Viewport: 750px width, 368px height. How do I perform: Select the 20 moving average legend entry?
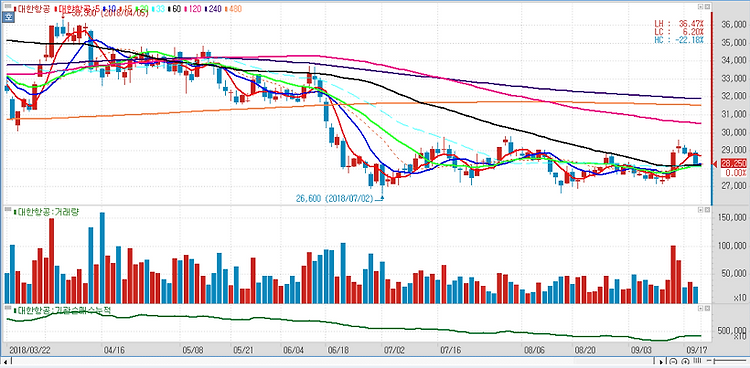pyautogui.click(x=143, y=9)
